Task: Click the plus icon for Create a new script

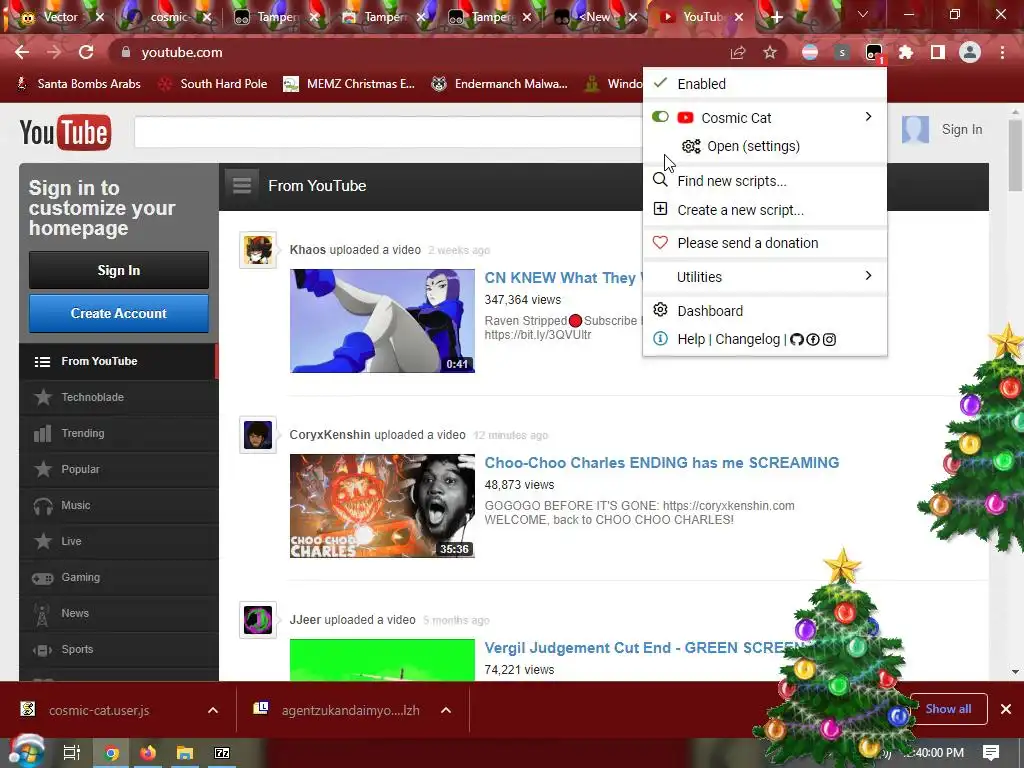Action: pos(660,209)
